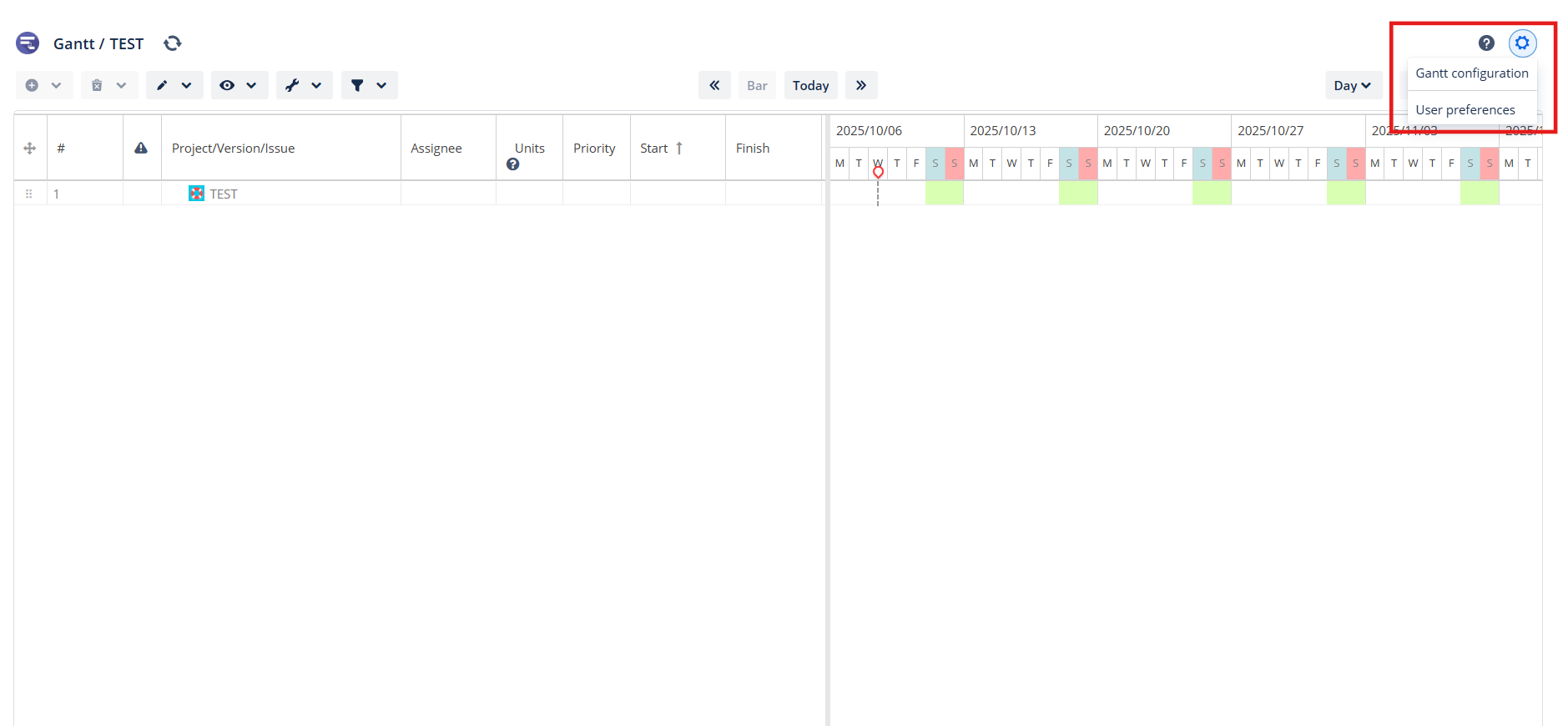Viewport: 1568px width, 726px height.
Task: Click the move arrows icon in header
Action: click(x=30, y=149)
